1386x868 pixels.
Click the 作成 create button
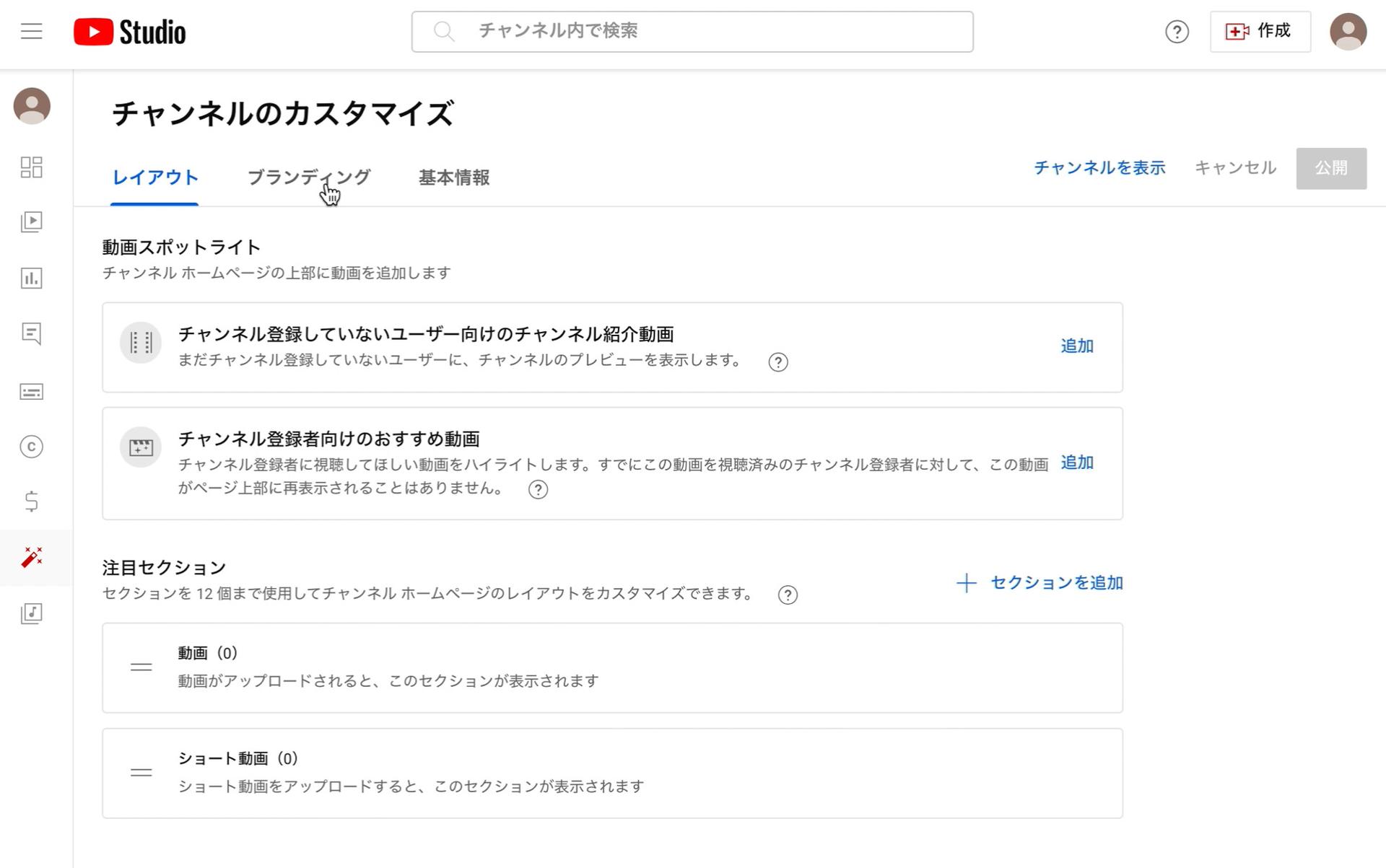point(1260,32)
